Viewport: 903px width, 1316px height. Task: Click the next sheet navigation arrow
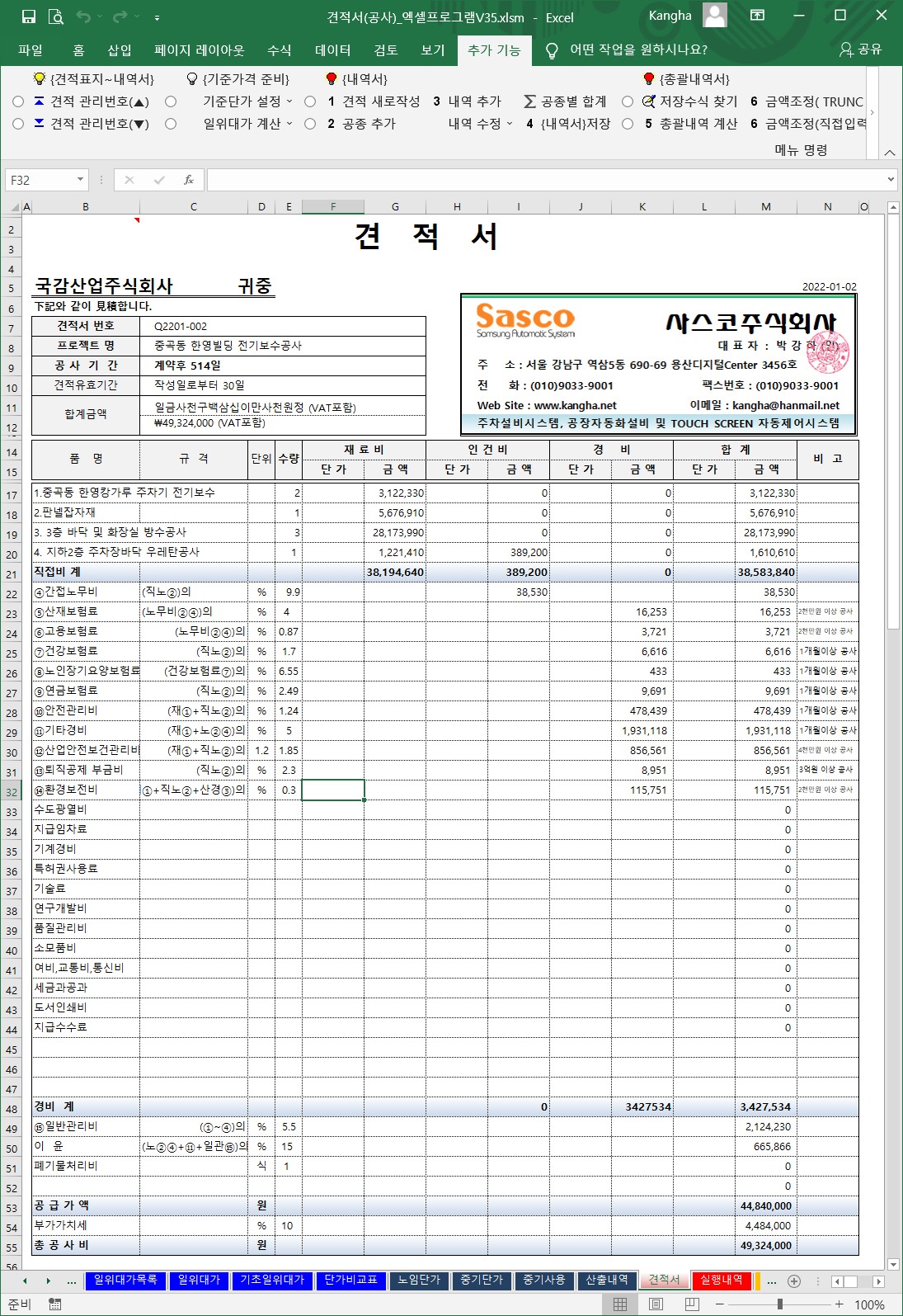pyautogui.click(x=48, y=1281)
